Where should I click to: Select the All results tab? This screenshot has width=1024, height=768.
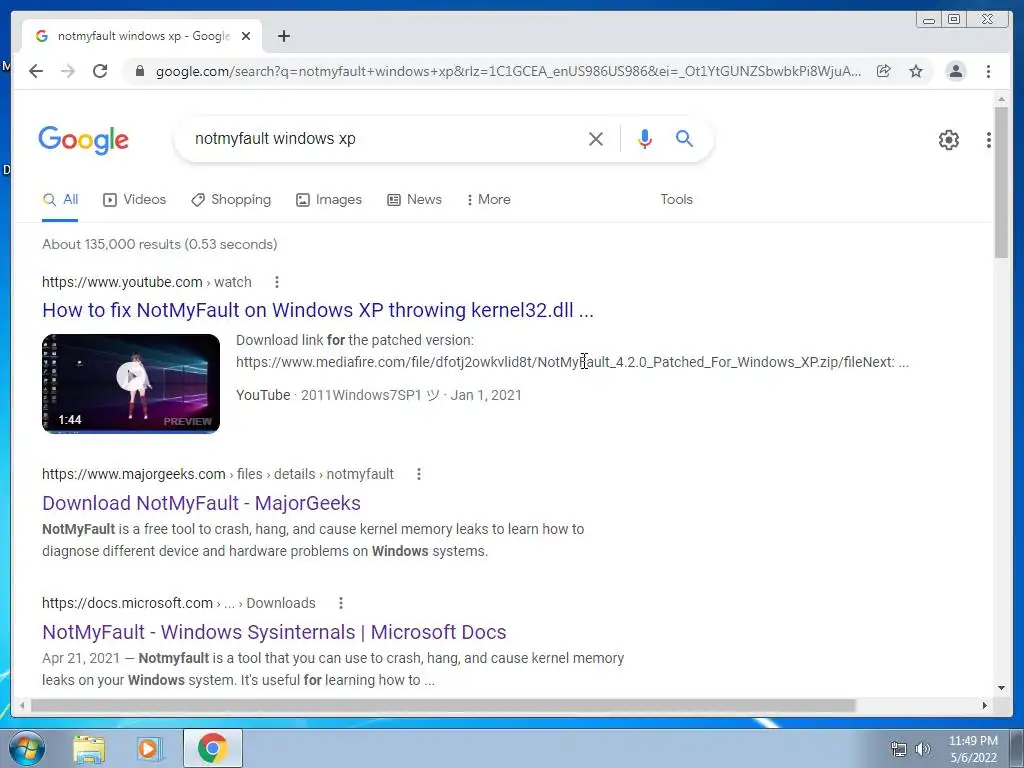pyautogui.click(x=60, y=200)
